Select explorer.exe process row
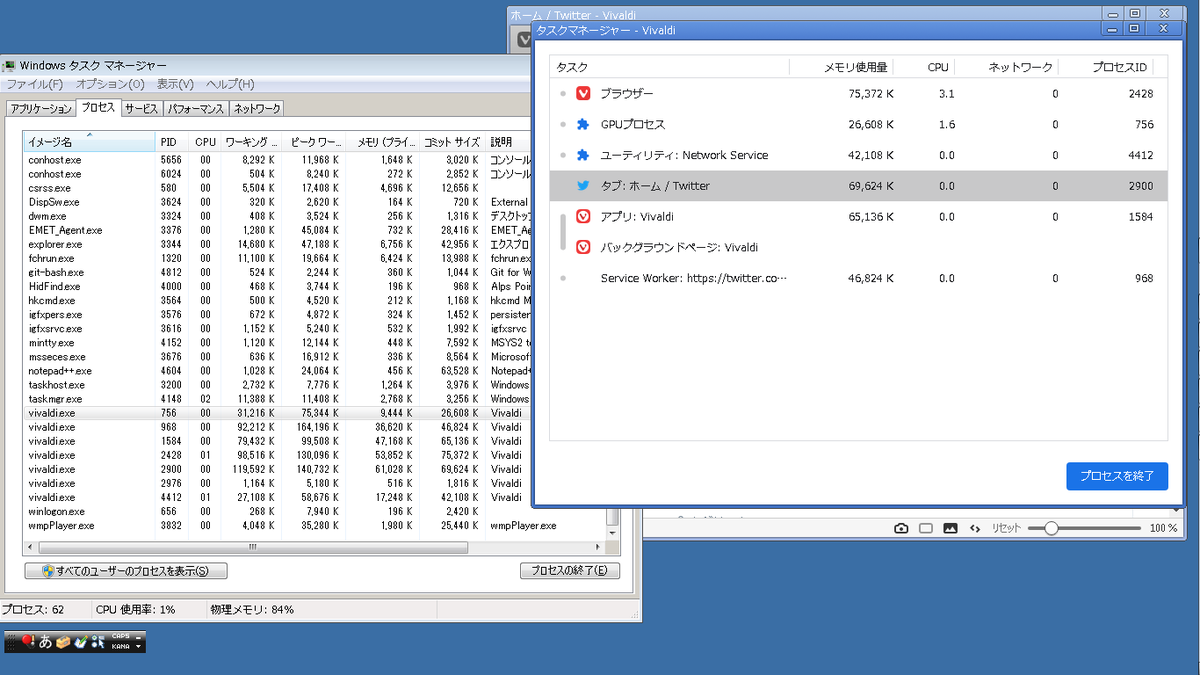This screenshot has width=1200, height=675. point(277,244)
